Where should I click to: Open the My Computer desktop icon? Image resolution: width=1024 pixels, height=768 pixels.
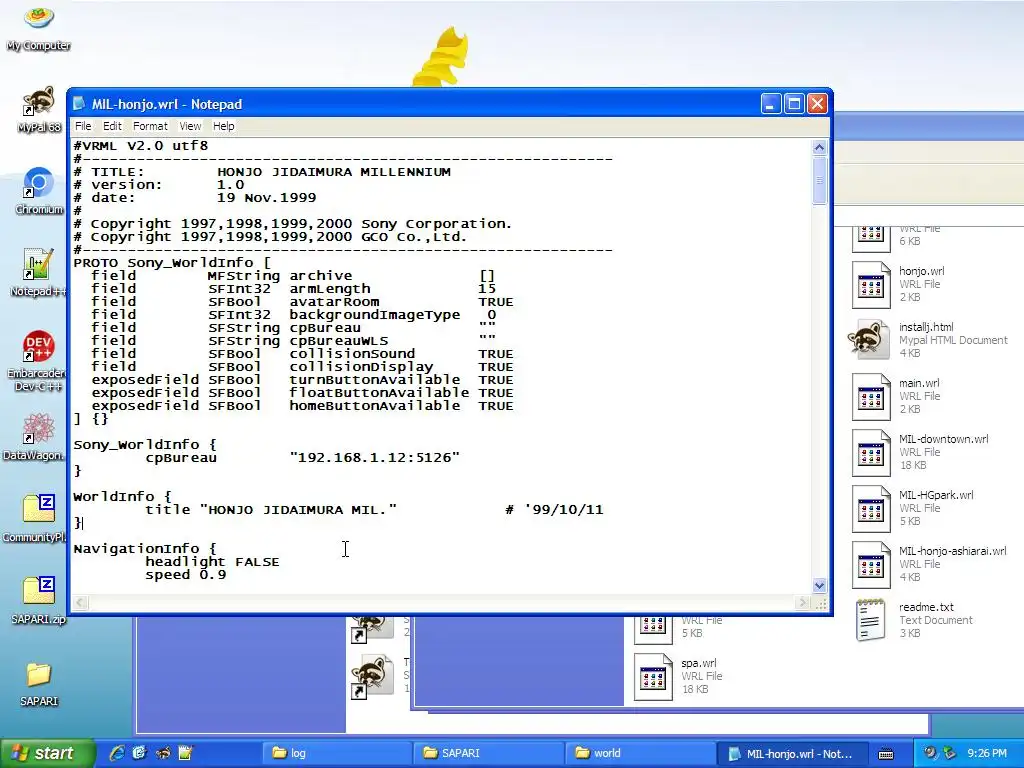coord(39,18)
